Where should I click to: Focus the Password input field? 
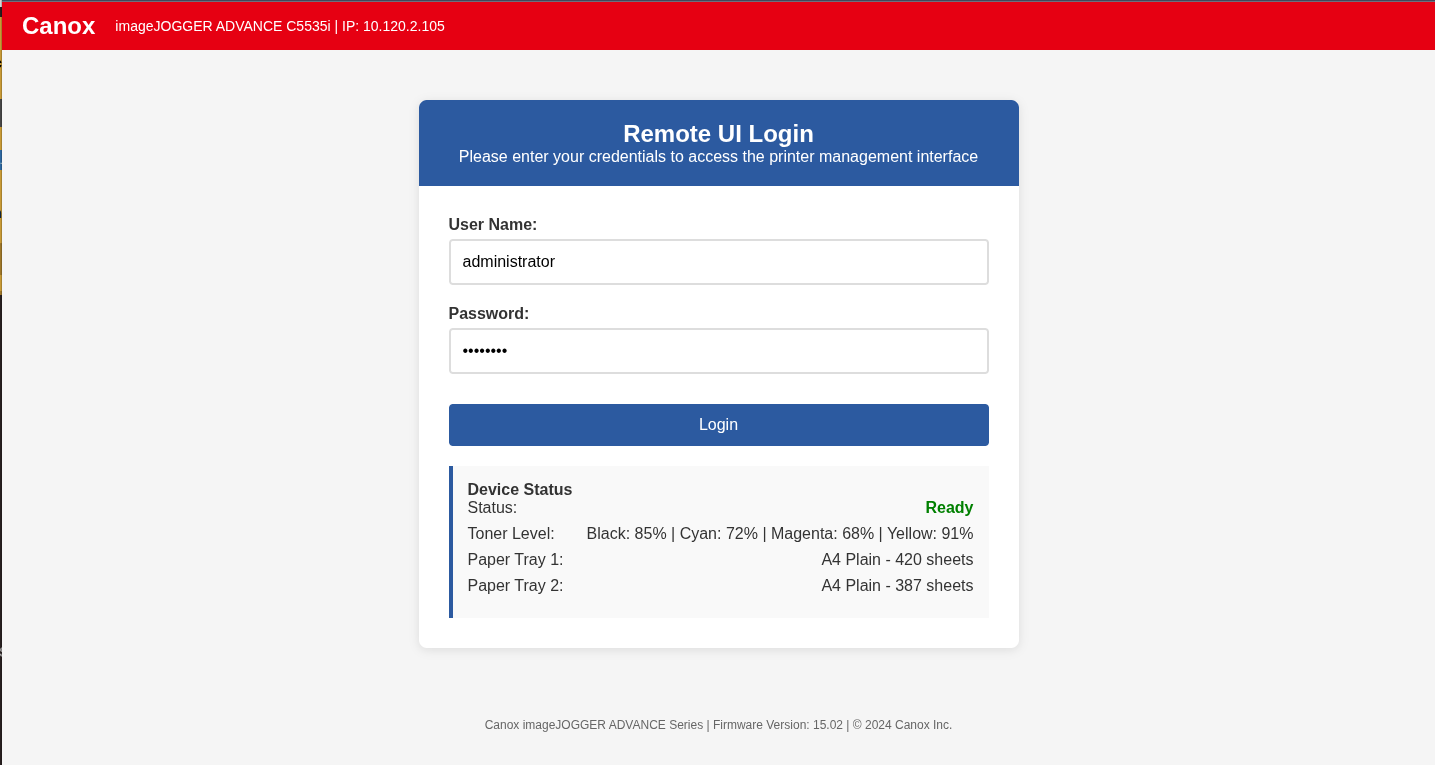coord(718,351)
